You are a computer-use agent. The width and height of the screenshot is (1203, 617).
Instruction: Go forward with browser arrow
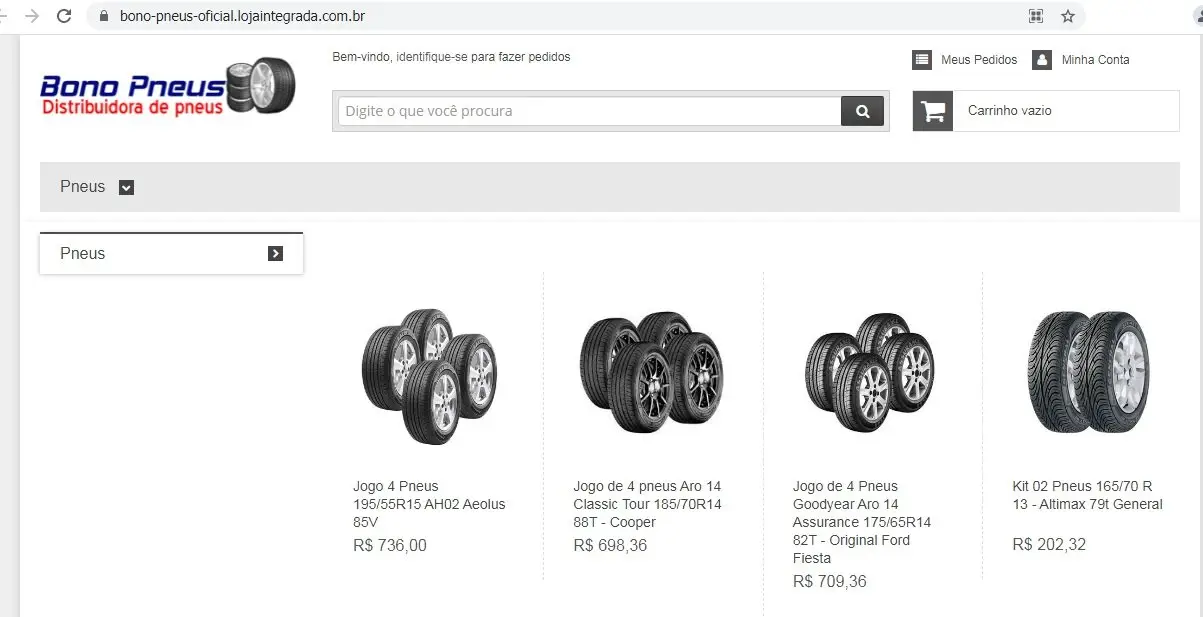(x=32, y=16)
